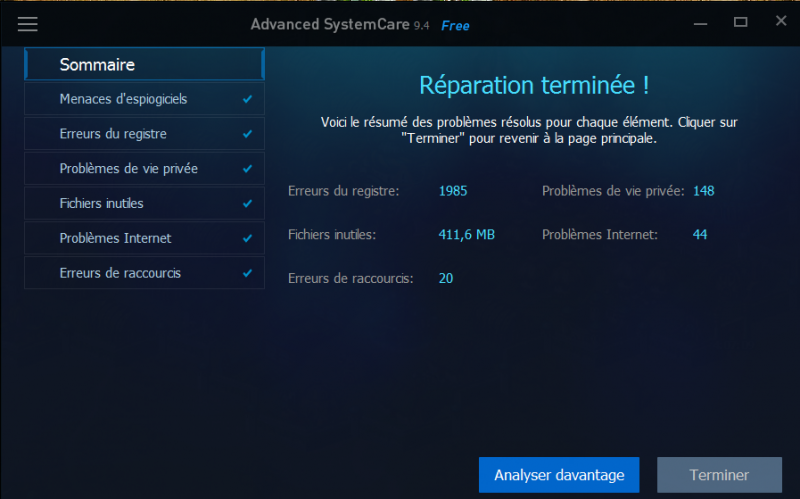This screenshot has height=499, width=800.
Task: Click the 148 privacy problems count
Action: pyautogui.click(x=703, y=191)
